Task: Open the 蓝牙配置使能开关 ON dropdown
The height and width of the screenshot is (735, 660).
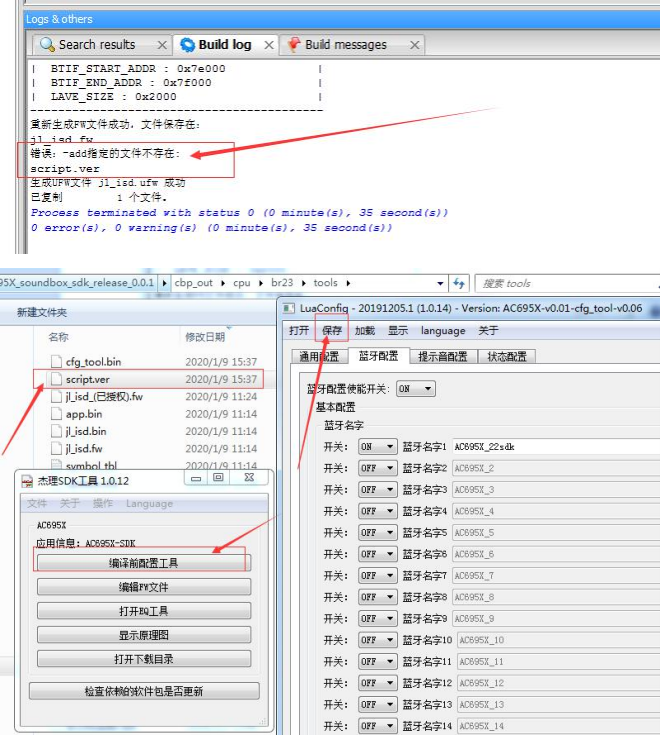Action: click(416, 389)
